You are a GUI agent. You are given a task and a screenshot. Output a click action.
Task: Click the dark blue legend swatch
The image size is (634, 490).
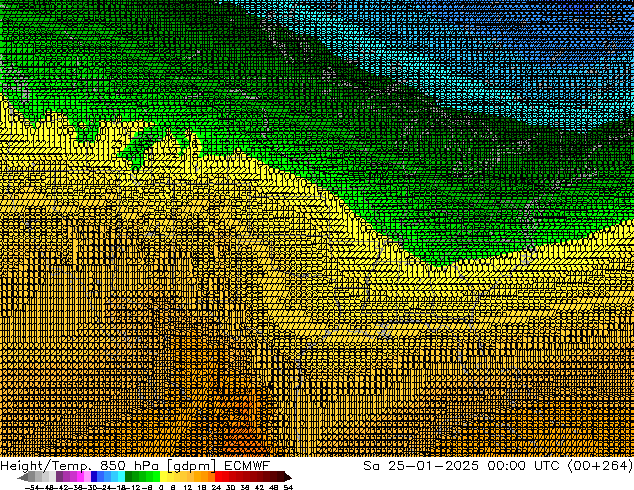[x=94, y=476]
